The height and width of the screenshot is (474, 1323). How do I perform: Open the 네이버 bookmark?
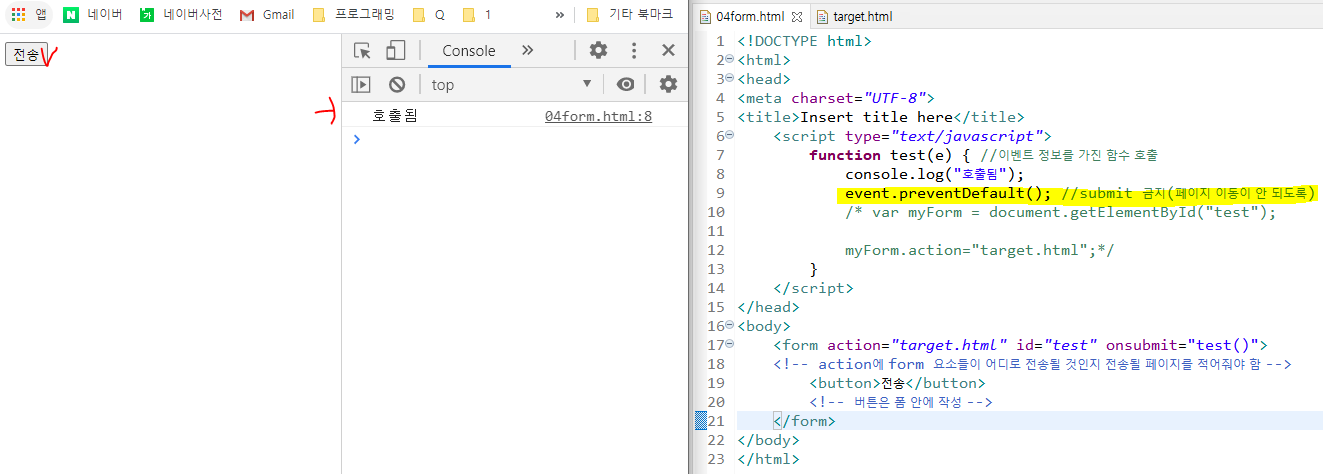[92, 15]
